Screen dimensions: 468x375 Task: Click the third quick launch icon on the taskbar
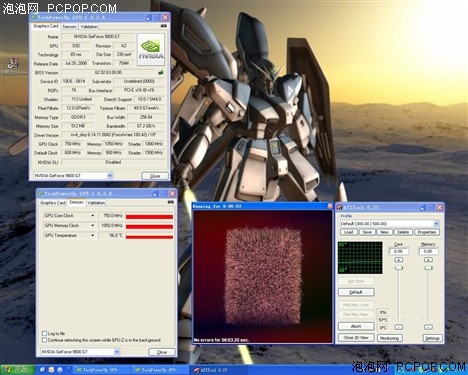(60, 369)
